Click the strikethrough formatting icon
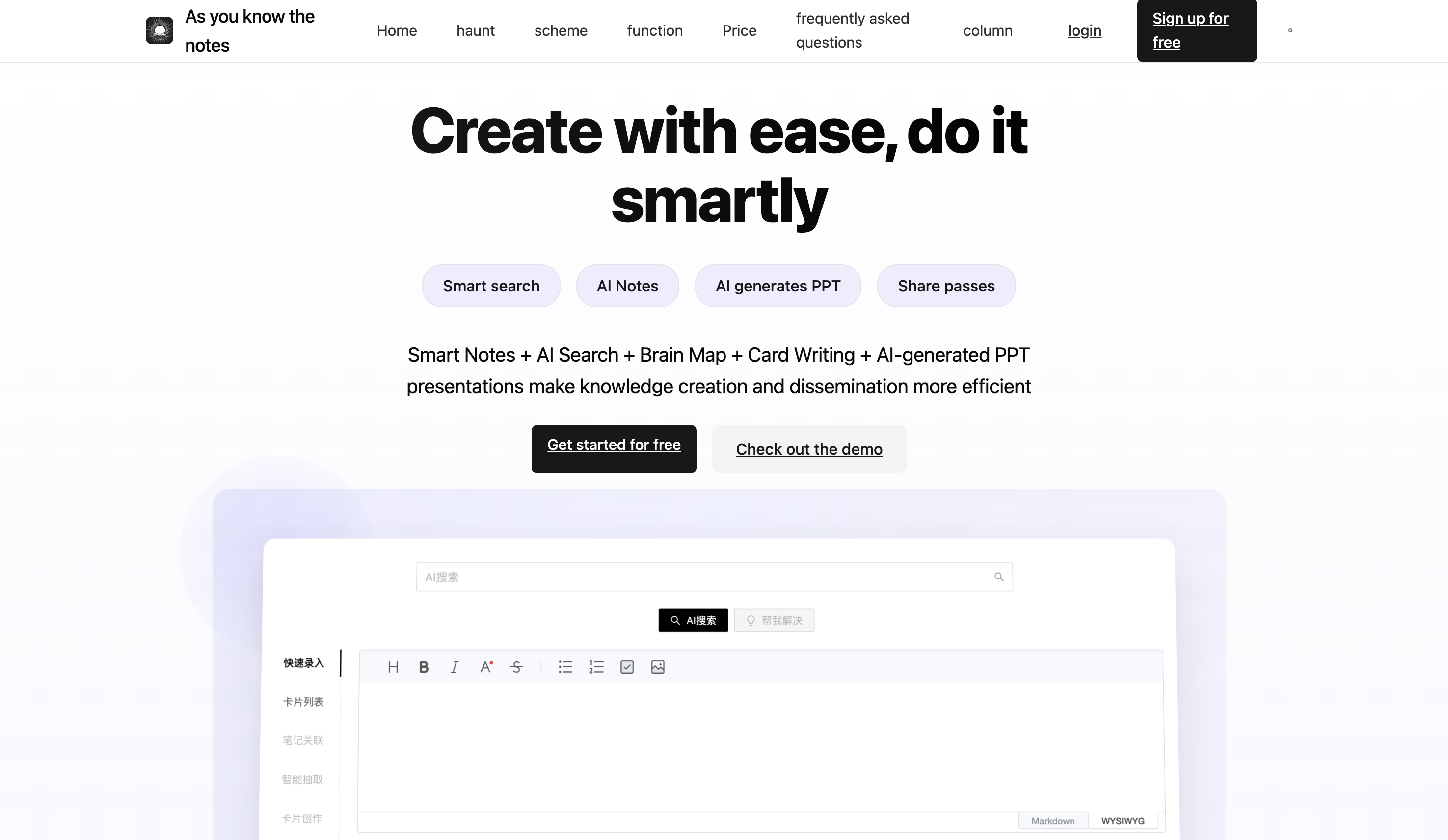 point(515,666)
